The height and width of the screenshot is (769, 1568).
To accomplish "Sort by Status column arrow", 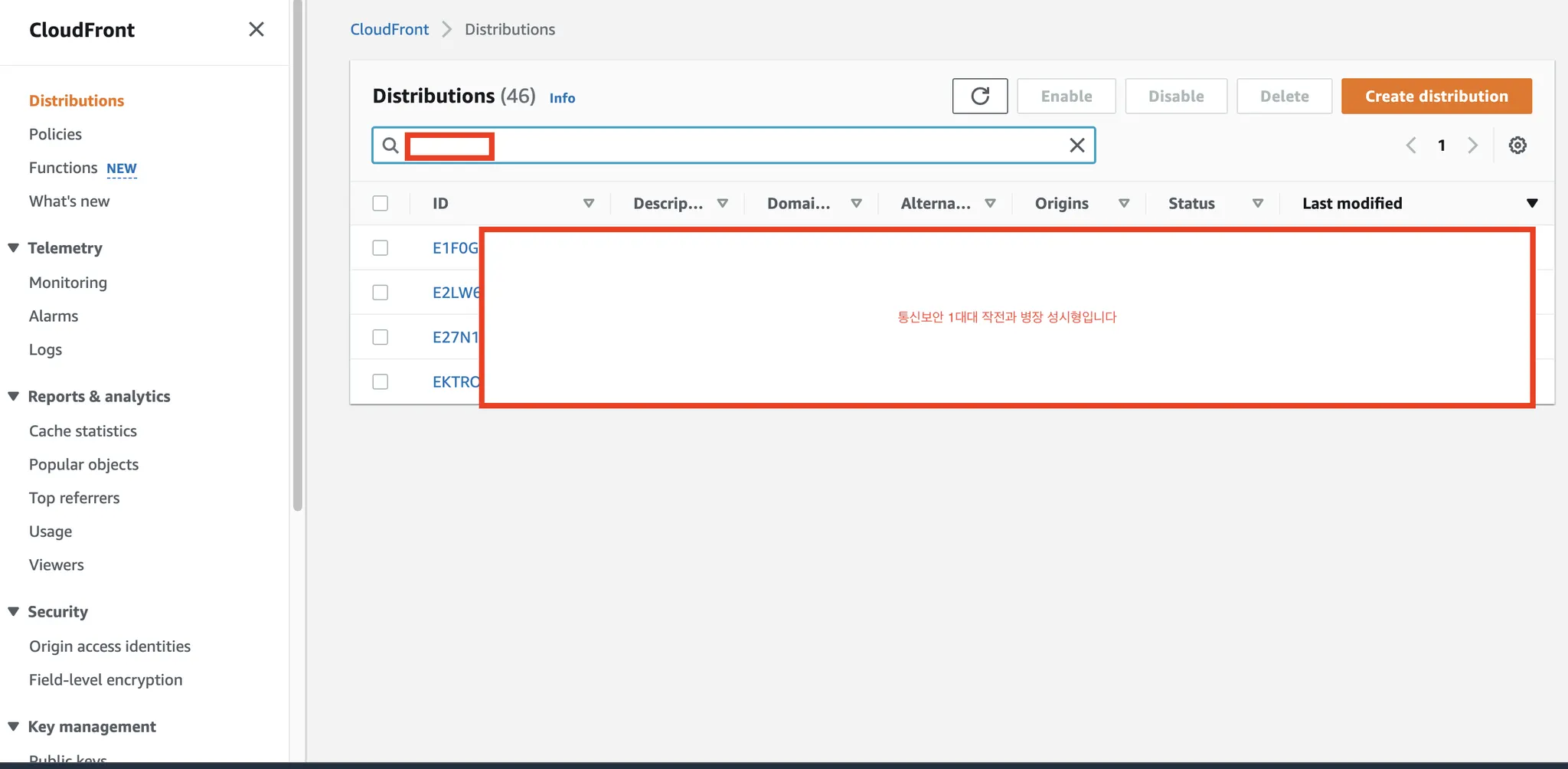I will [x=1257, y=203].
